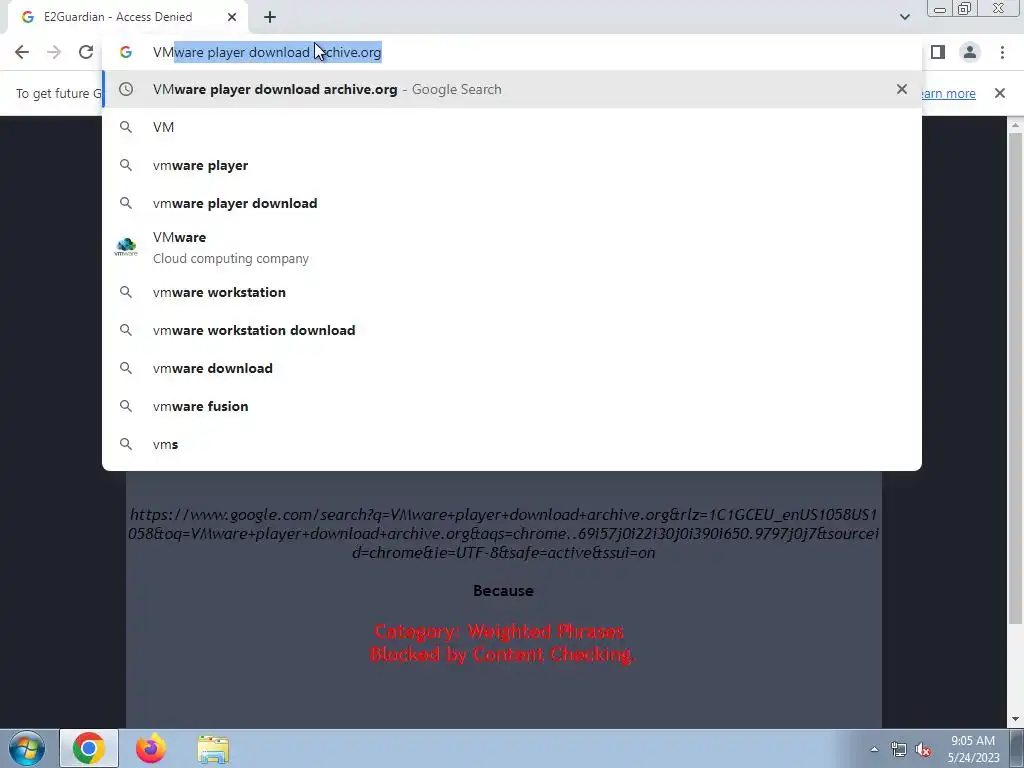Viewport: 1024px width, 768px height.
Task: Open a new tab with plus button
Action: click(270, 17)
